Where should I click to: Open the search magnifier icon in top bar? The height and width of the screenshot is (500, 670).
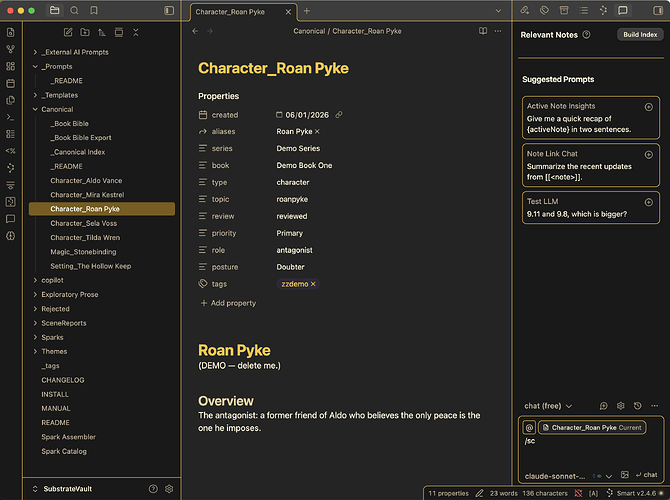pos(74,10)
